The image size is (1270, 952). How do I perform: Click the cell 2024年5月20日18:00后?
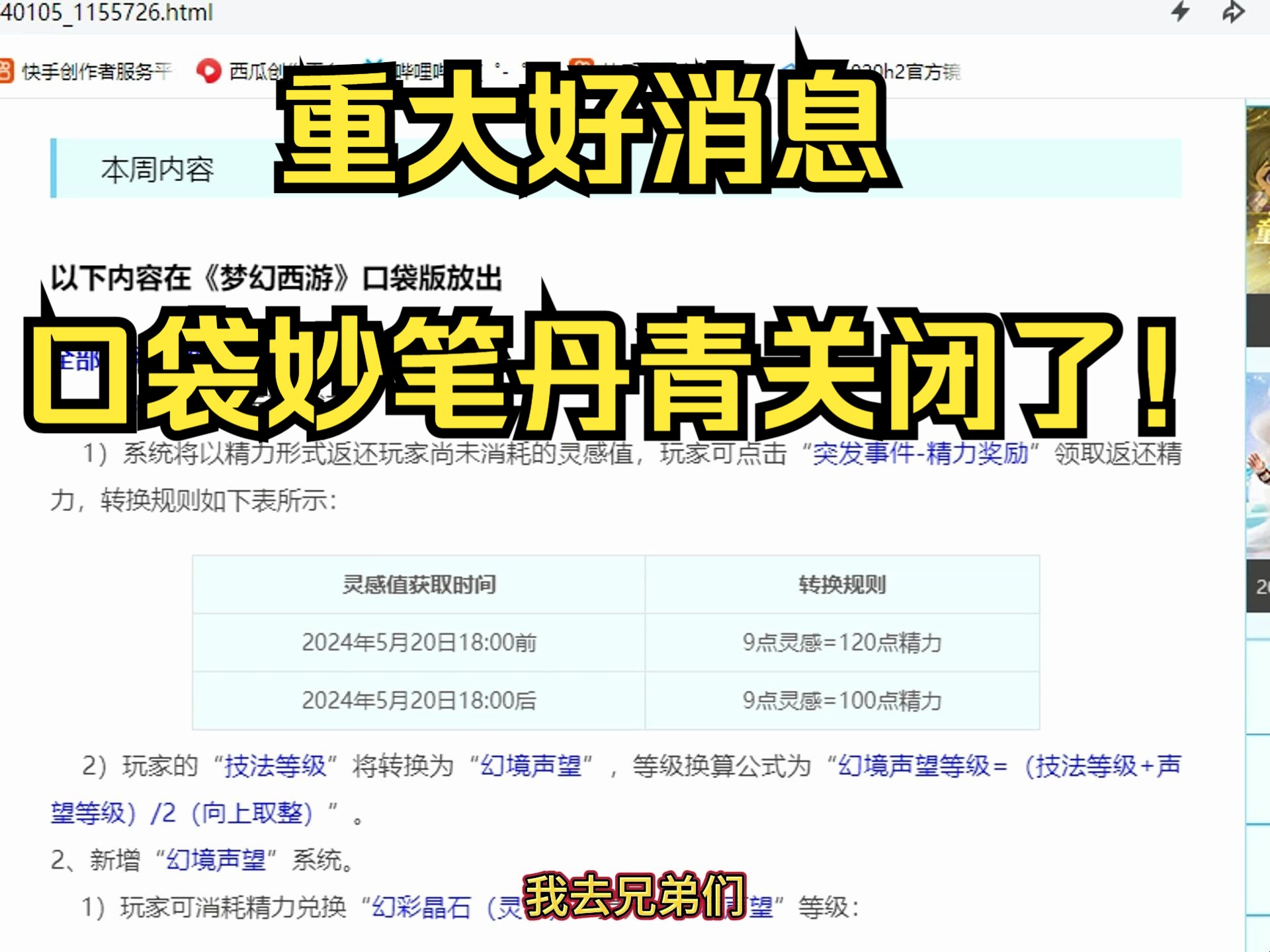(x=419, y=700)
